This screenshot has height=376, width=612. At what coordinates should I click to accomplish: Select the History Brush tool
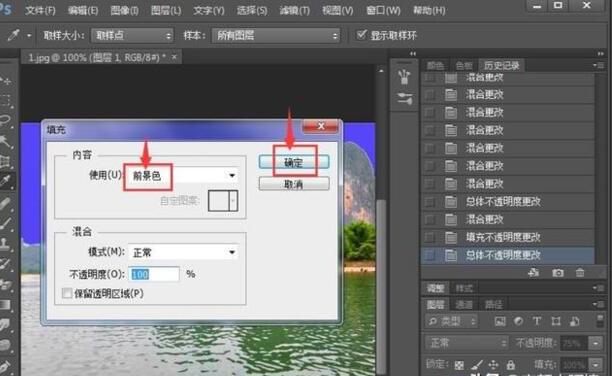tap(5, 264)
